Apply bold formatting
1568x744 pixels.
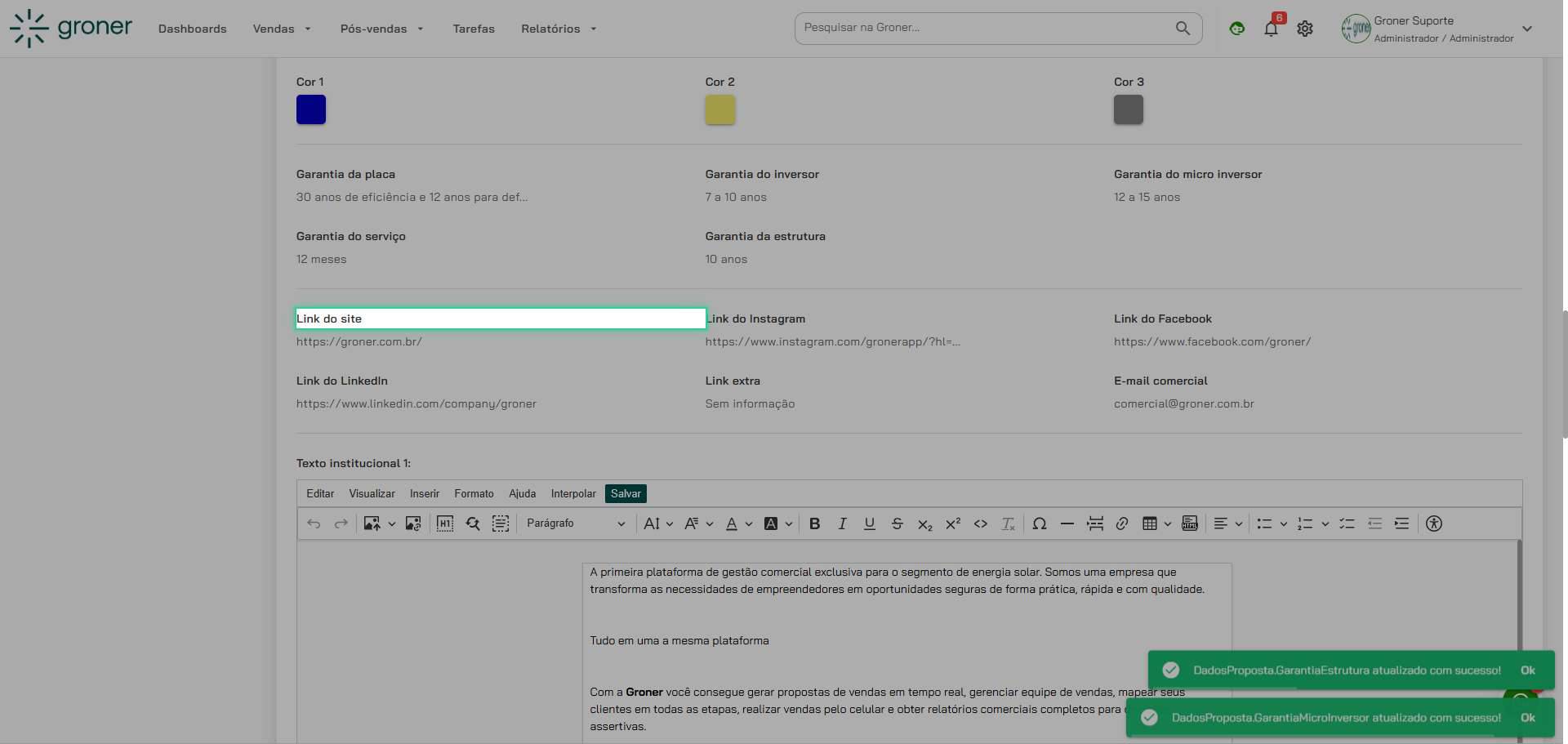coord(814,523)
